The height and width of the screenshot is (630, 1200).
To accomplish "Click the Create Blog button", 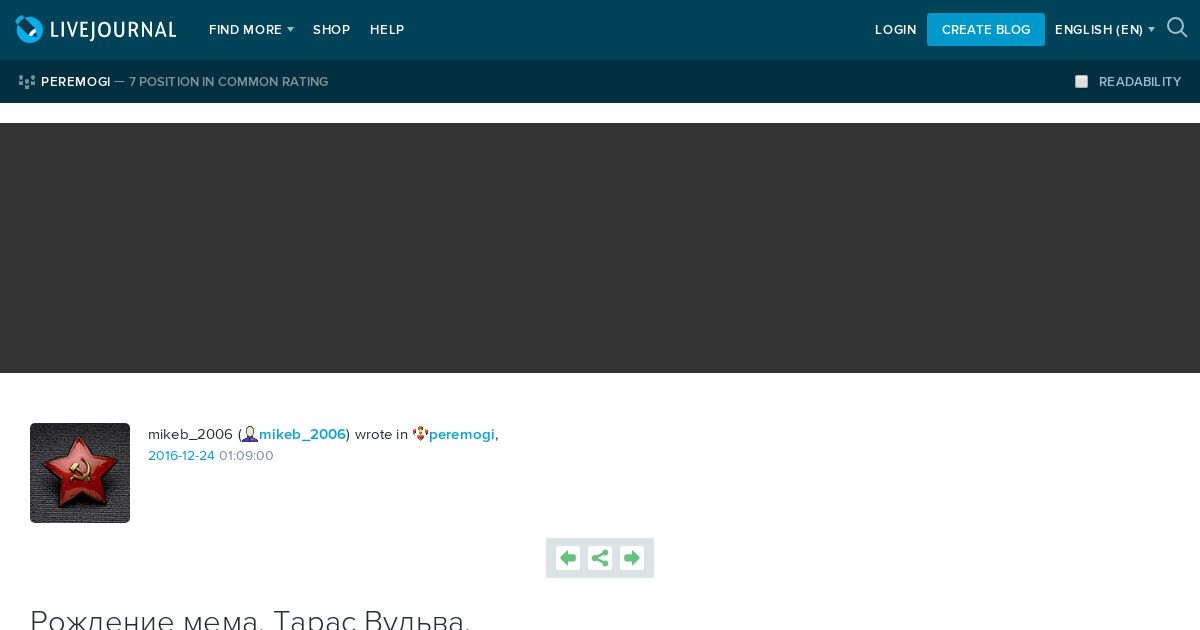I will pos(986,30).
